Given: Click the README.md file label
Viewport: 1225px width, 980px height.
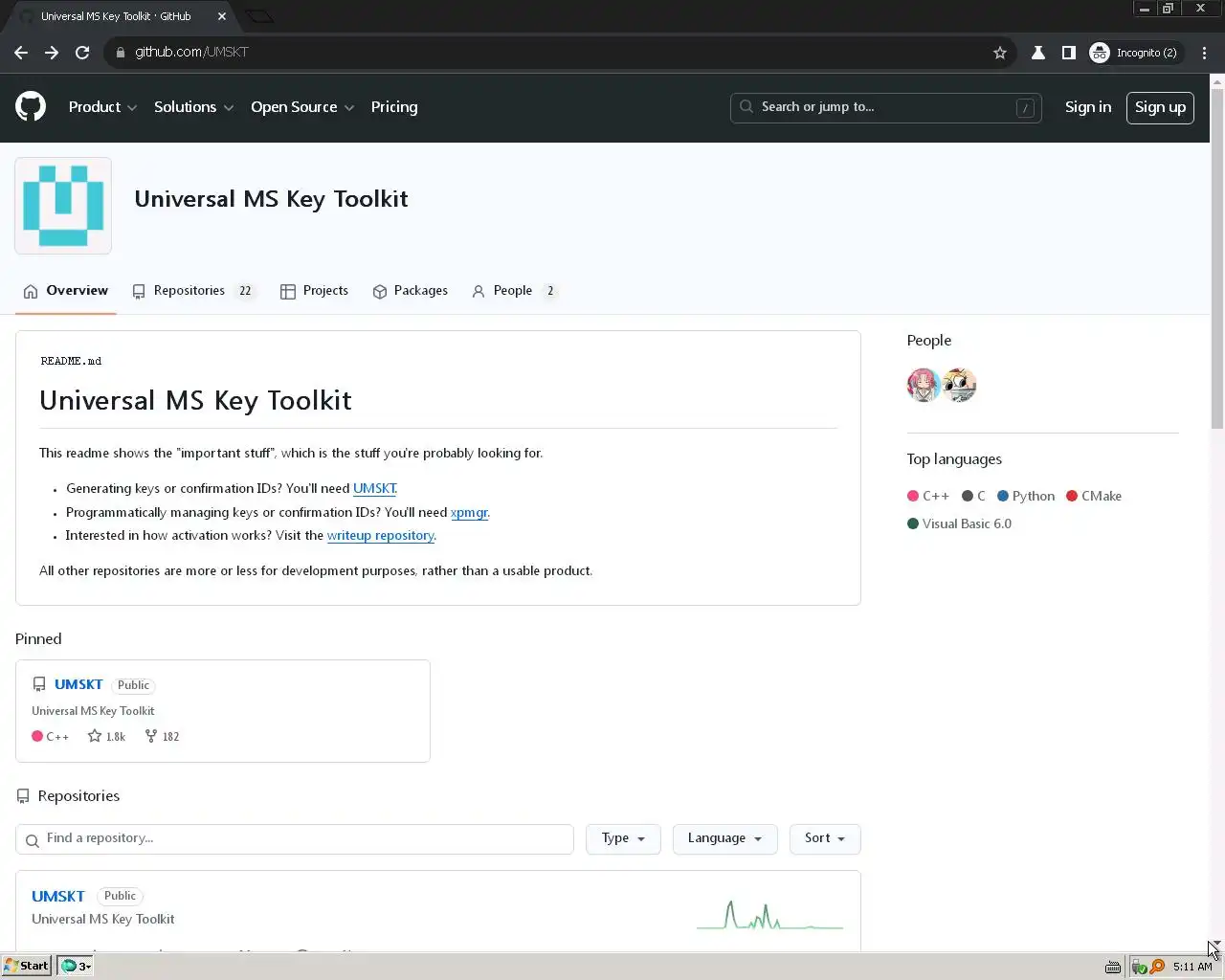Looking at the screenshot, I should pos(71,361).
